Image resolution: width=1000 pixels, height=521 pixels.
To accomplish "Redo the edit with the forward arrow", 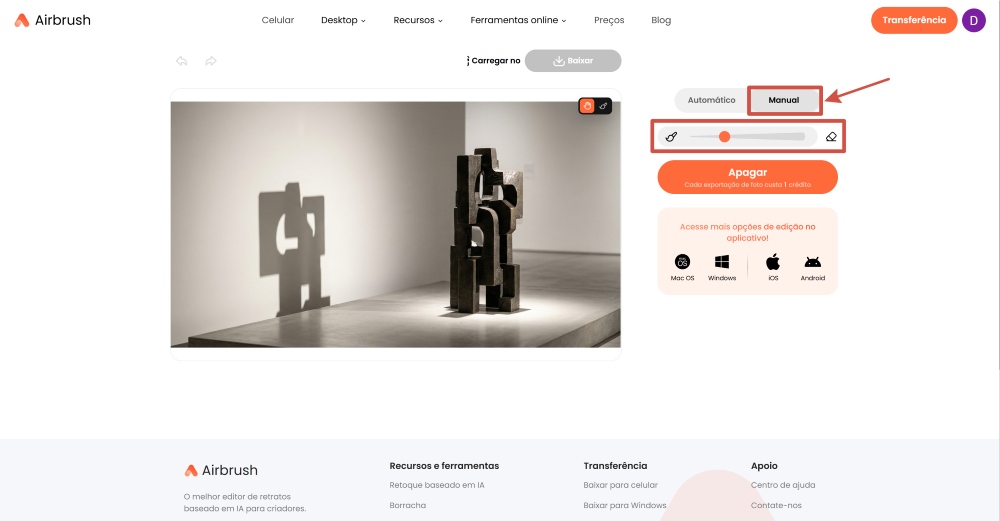I will pos(211,61).
